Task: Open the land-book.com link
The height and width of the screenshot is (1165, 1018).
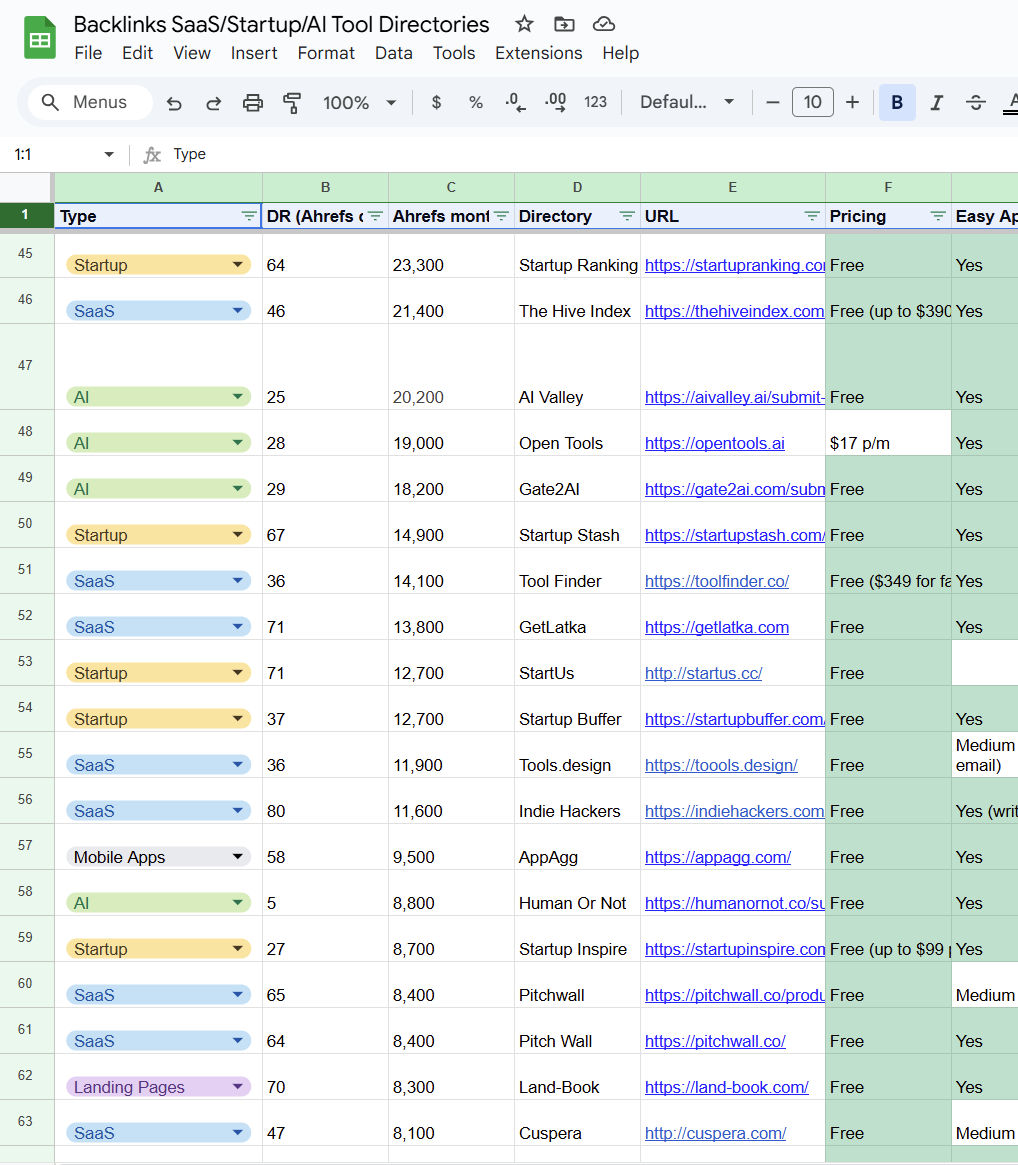Action: 726,1088
